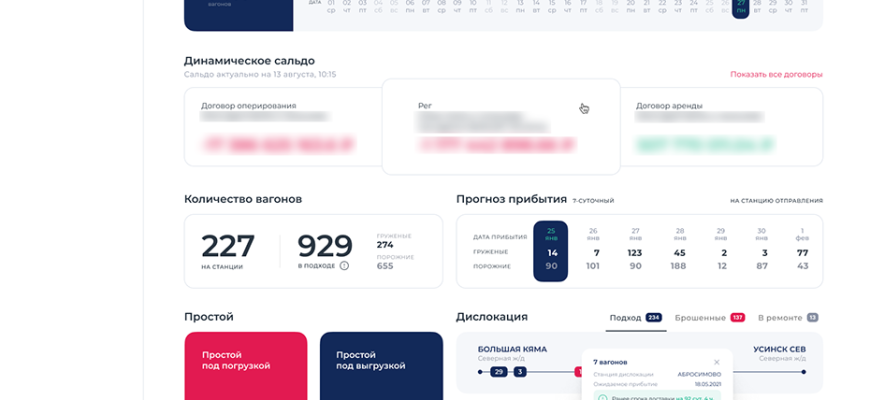The width and height of the screenshot is (870, 400).
Task: Close the '7 вагонов' popup
Action: tap(716, 362)
